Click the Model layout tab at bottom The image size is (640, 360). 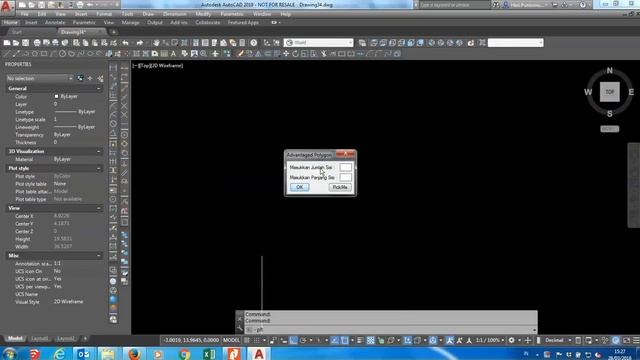pyautogui.click(x=15, y=338)
